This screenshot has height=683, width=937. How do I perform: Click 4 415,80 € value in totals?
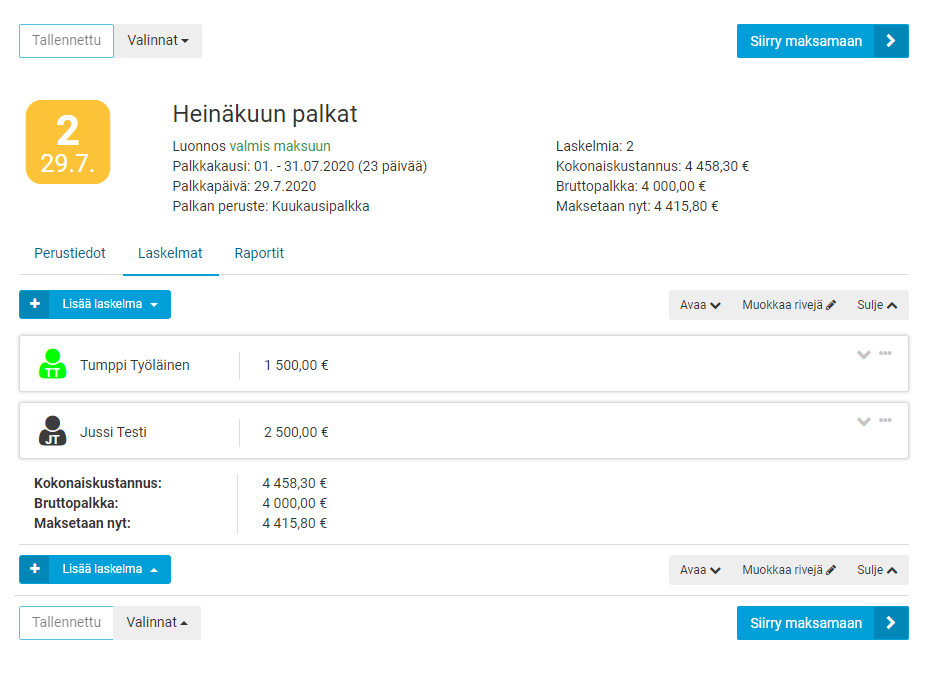[295, 523]
